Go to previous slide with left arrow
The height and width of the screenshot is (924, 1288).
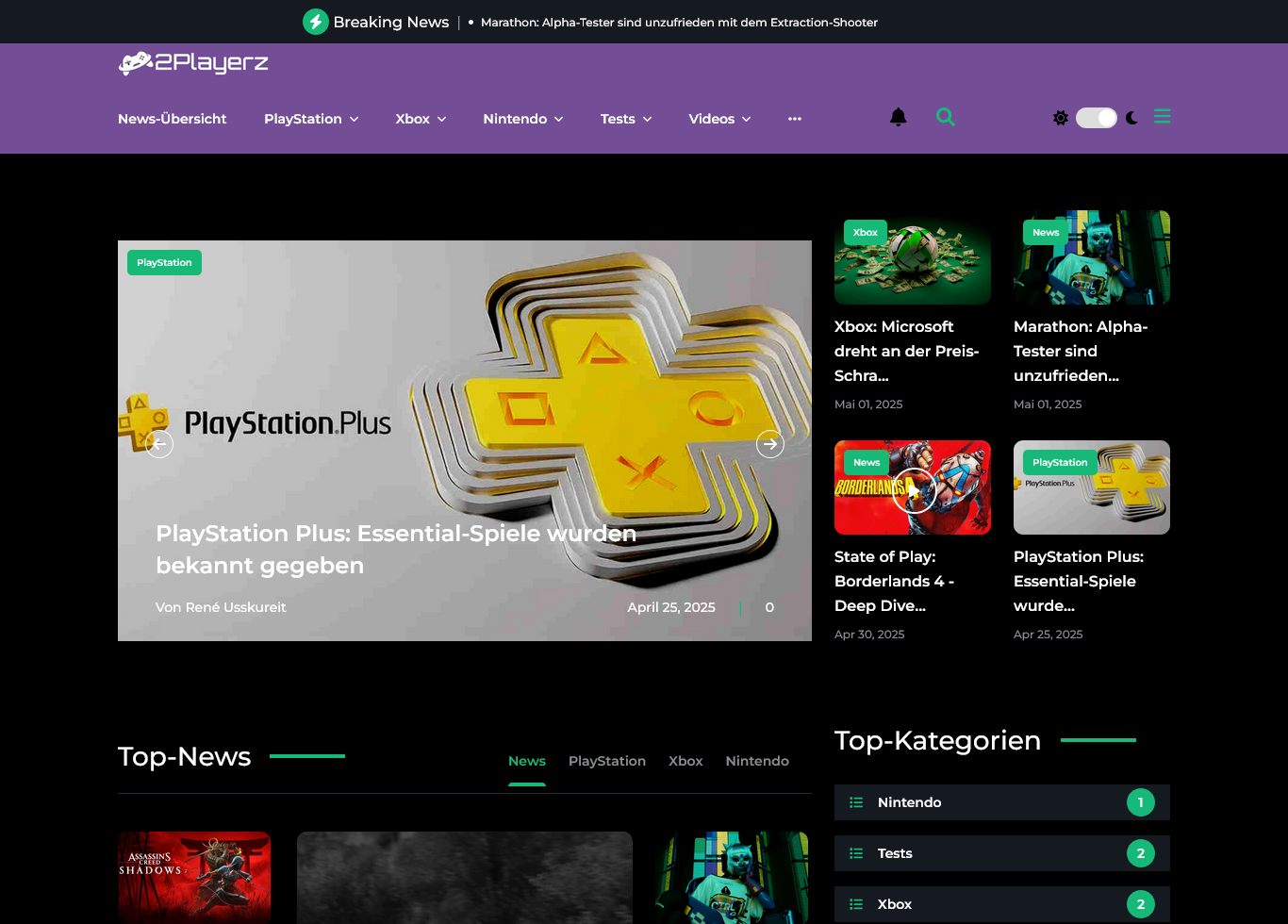pyautogui.click(x=159, y=443)
